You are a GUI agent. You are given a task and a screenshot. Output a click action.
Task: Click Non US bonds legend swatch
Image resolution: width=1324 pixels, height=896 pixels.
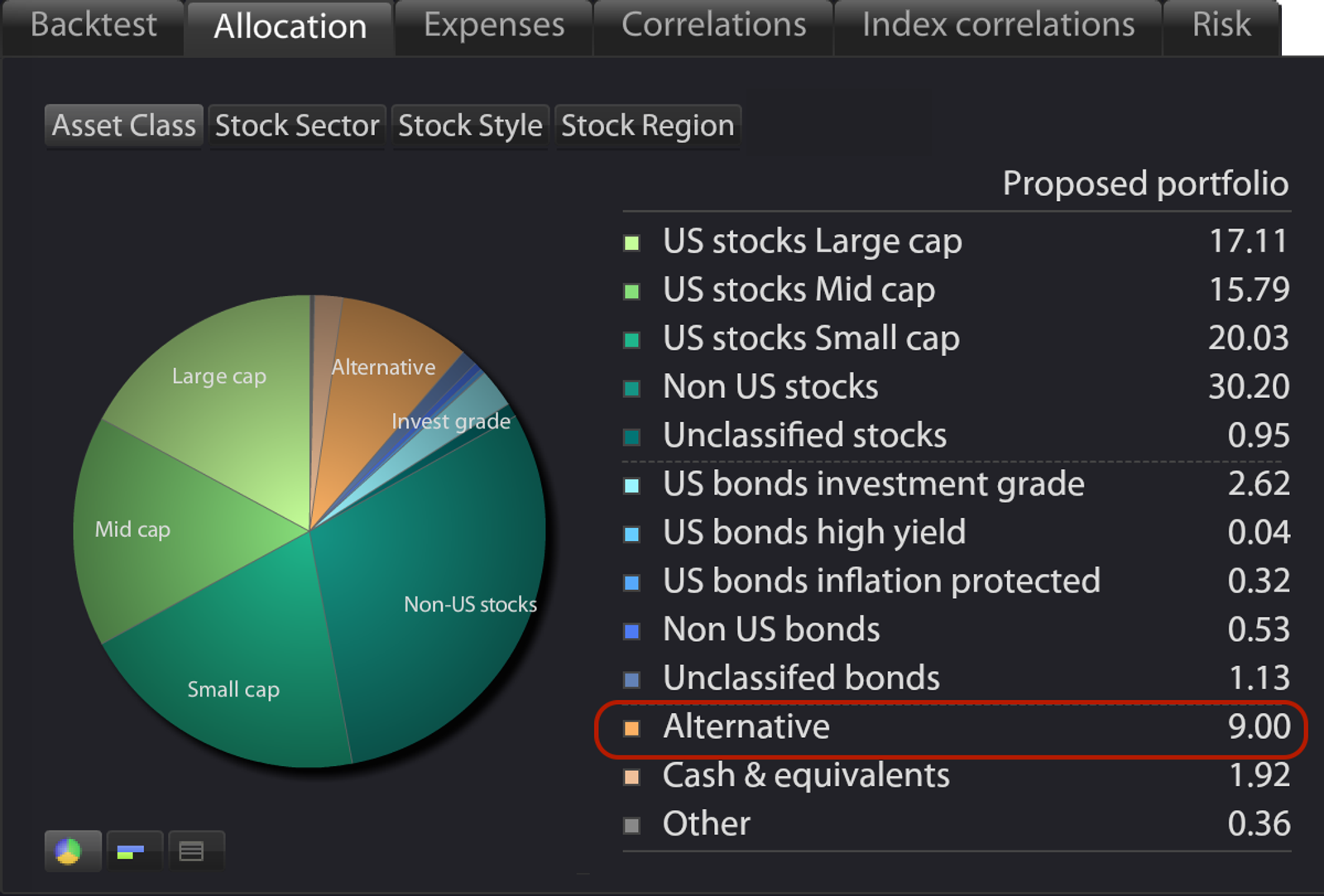click(631, 631)
